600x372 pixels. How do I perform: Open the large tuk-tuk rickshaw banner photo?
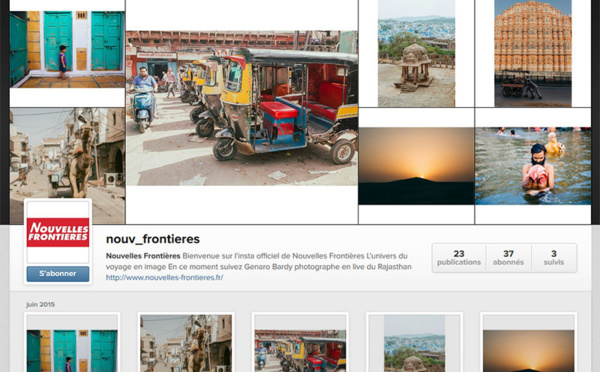click(242, 108)
